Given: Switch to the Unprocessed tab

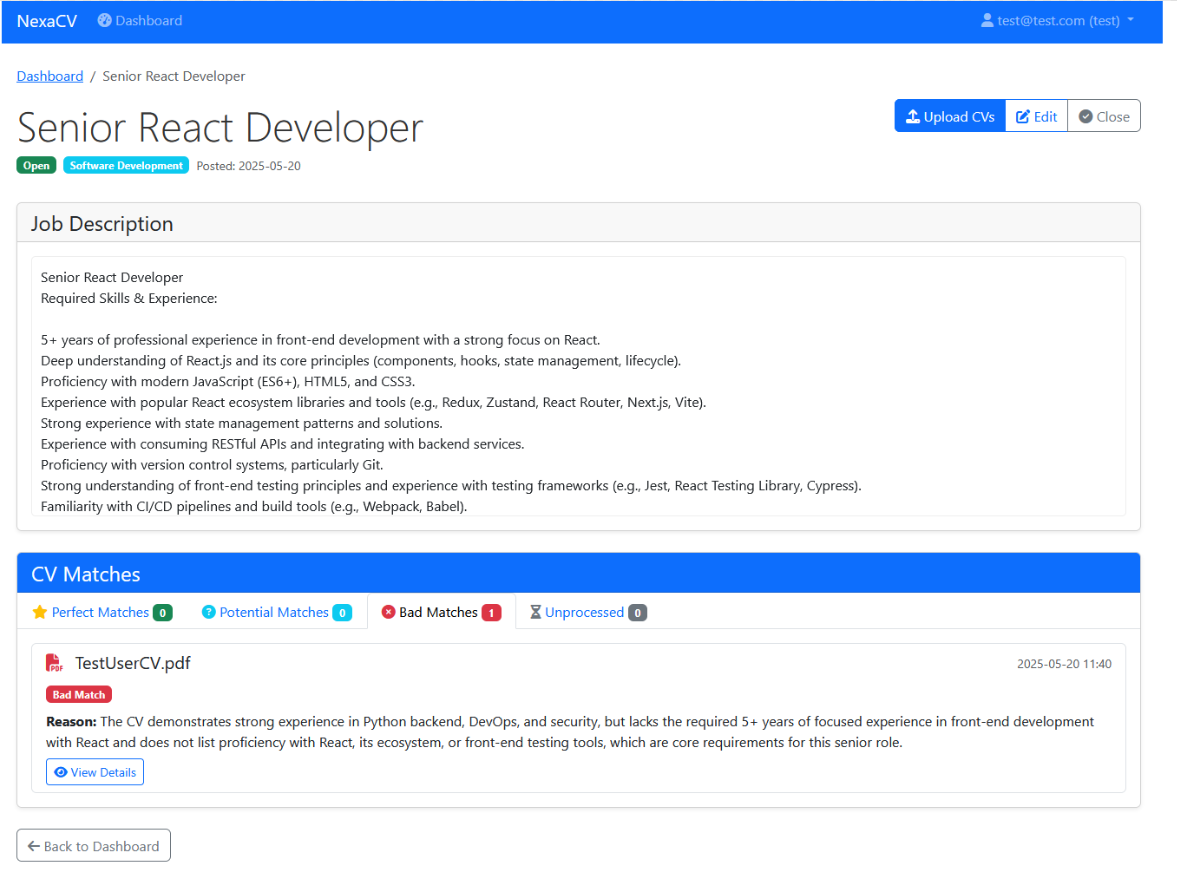Looking at the screenshot, I should coord(587,611).
